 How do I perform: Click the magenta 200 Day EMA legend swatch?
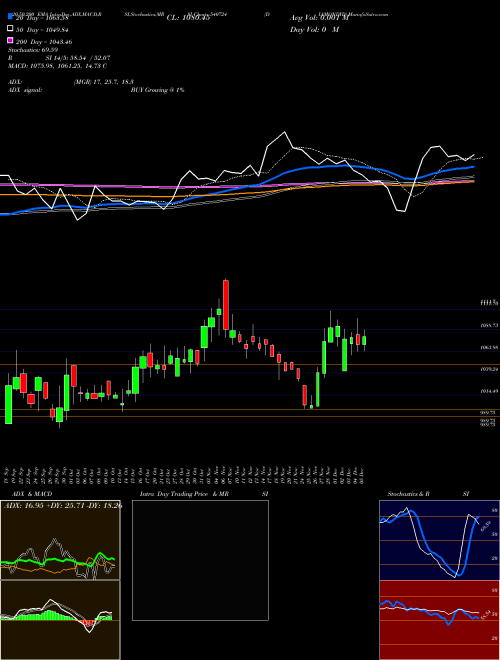coord(11,41)
